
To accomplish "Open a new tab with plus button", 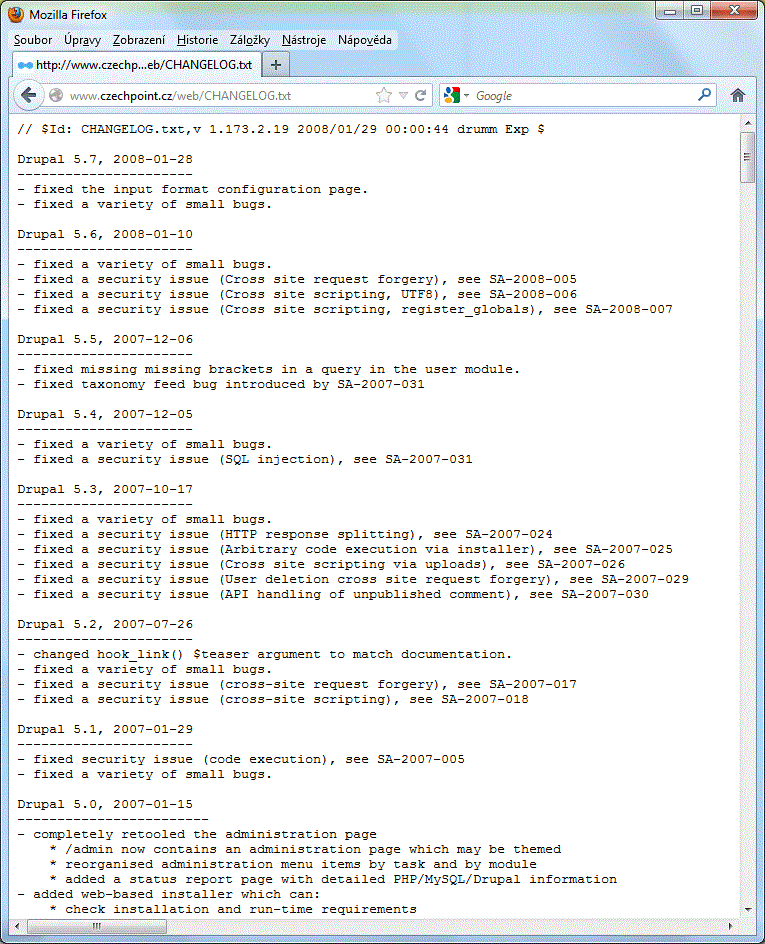I will tap(276, 65).
